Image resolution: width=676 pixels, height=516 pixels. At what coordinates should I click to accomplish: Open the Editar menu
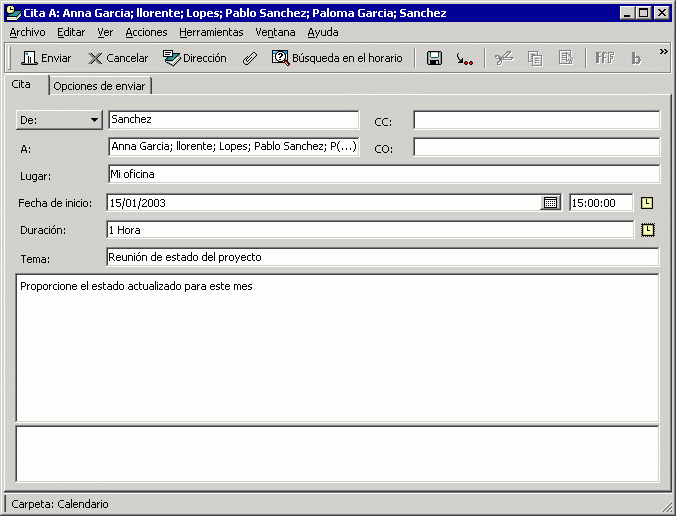point(71,32)
